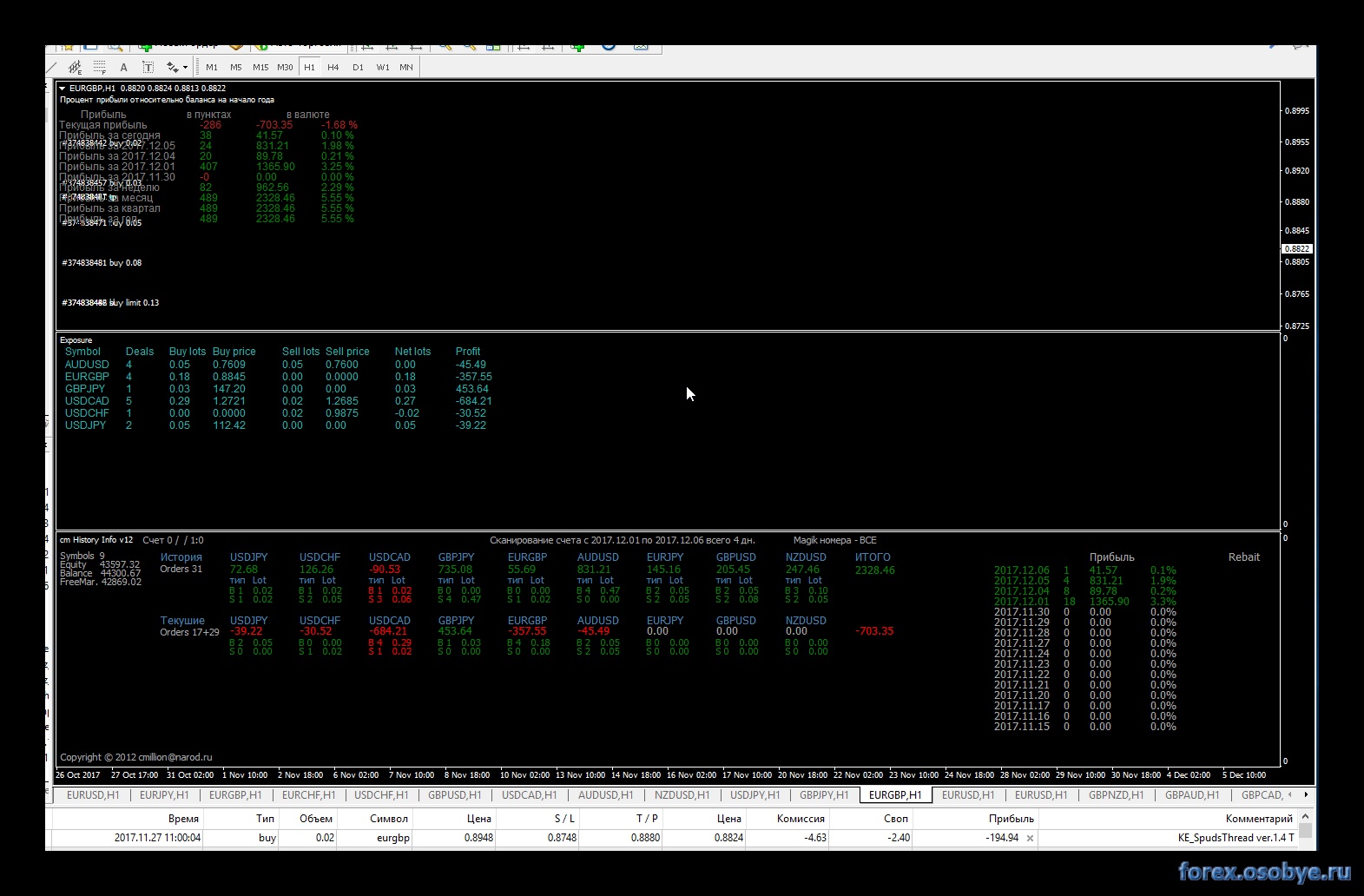Open the arrows tool dropdown menu
The height and width of the screenshot is (896, 1364).
click(x=186, y=67)
